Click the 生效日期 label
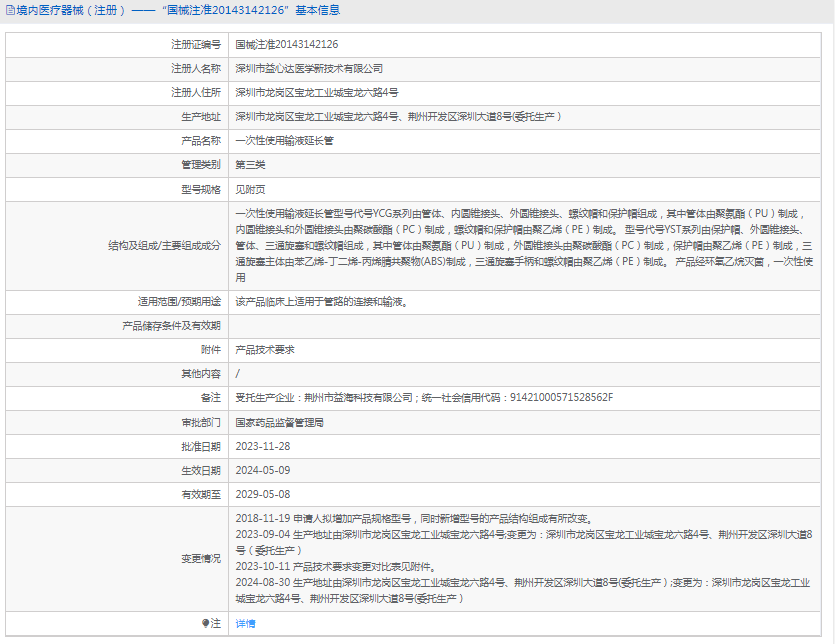835x644 pixels. (x=201, y=470)
